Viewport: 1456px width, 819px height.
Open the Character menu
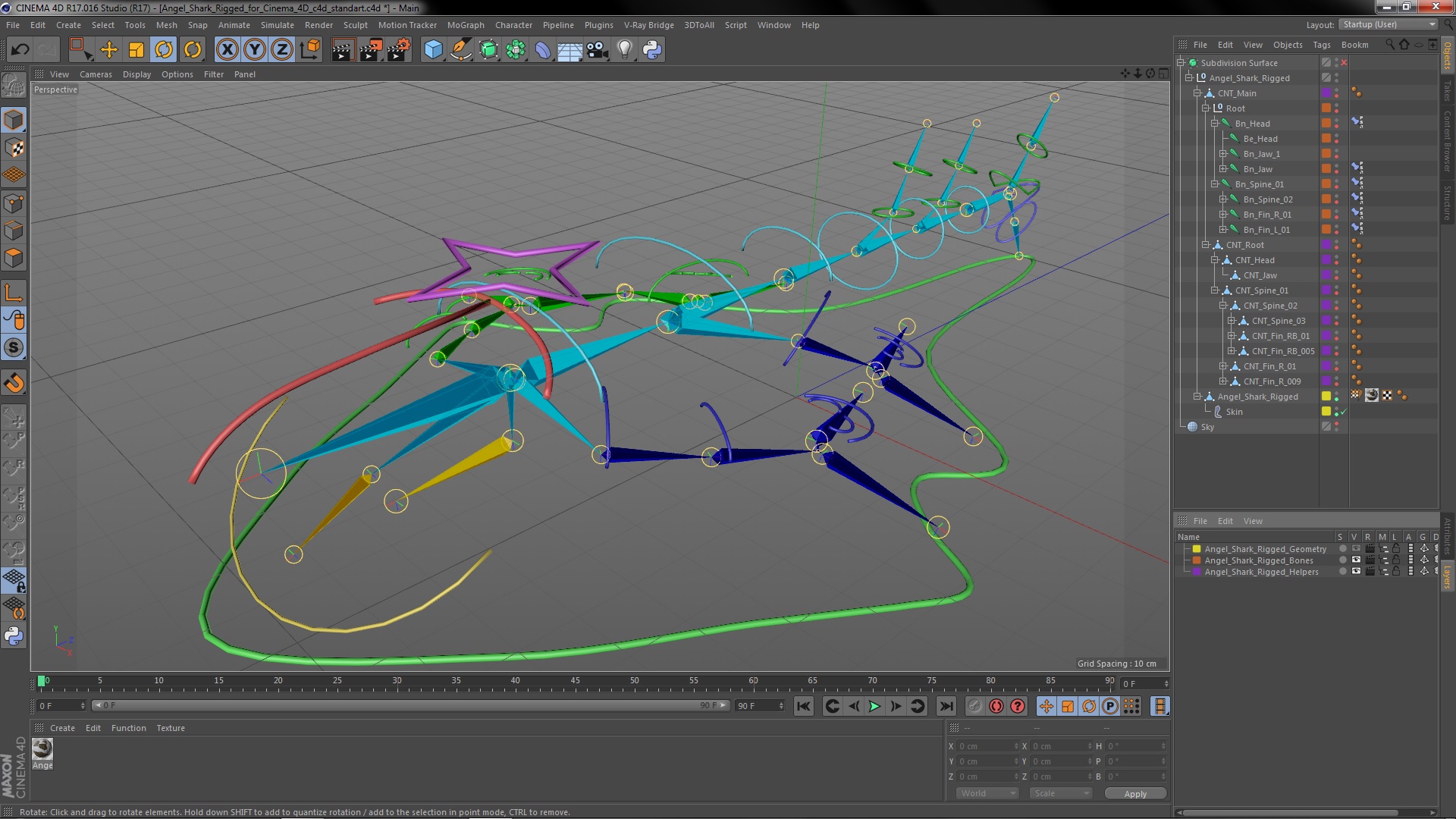(x=513, y=25)
